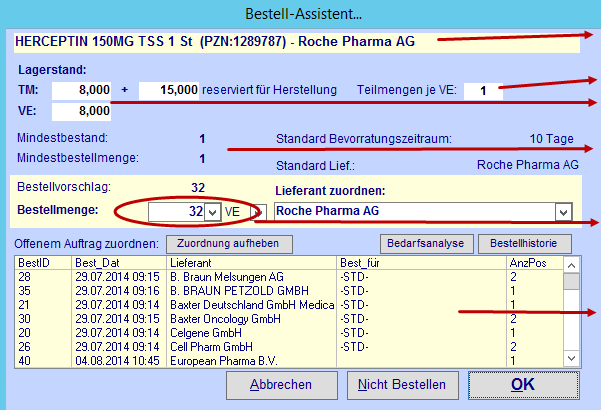Click the Bestellmenge field showing 32

point(176,212)
